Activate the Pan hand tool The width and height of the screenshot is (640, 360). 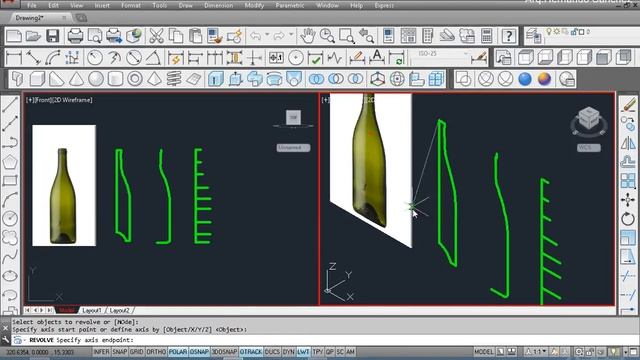308,36
